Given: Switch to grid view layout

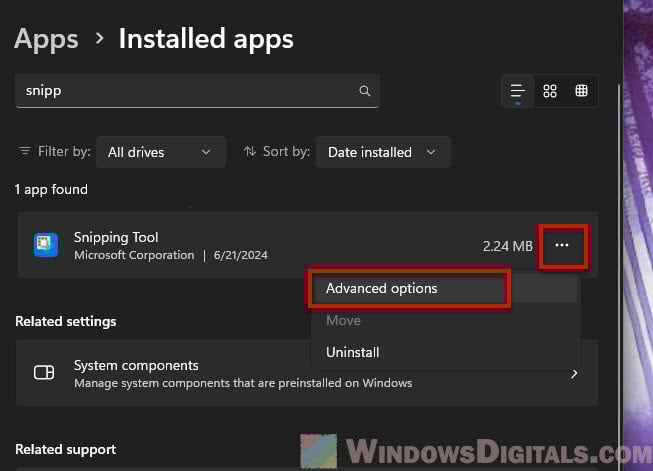Looking at the screenshot, I should point(550,91).
